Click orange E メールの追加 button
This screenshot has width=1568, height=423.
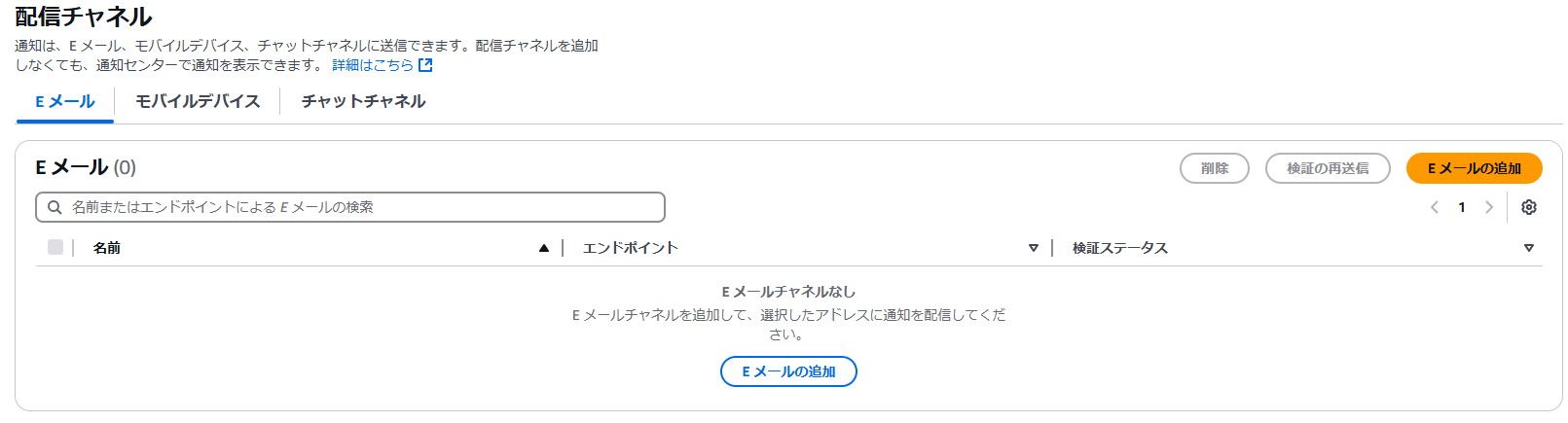click(1475, 168)
